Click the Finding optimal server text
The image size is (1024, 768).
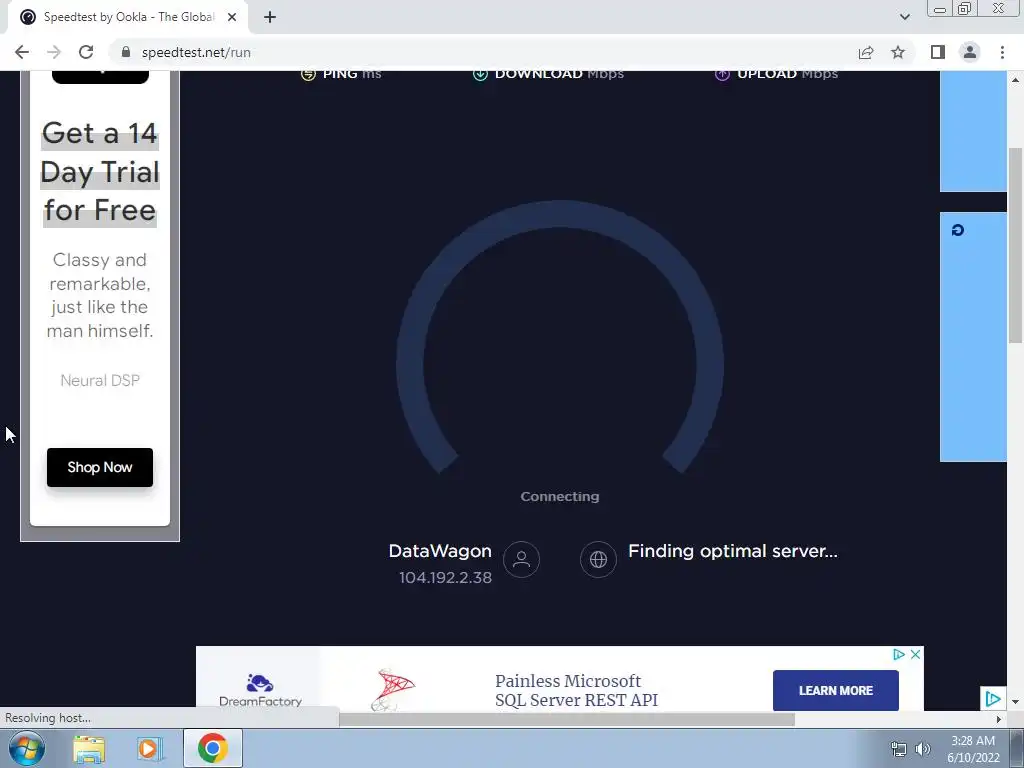733,551
